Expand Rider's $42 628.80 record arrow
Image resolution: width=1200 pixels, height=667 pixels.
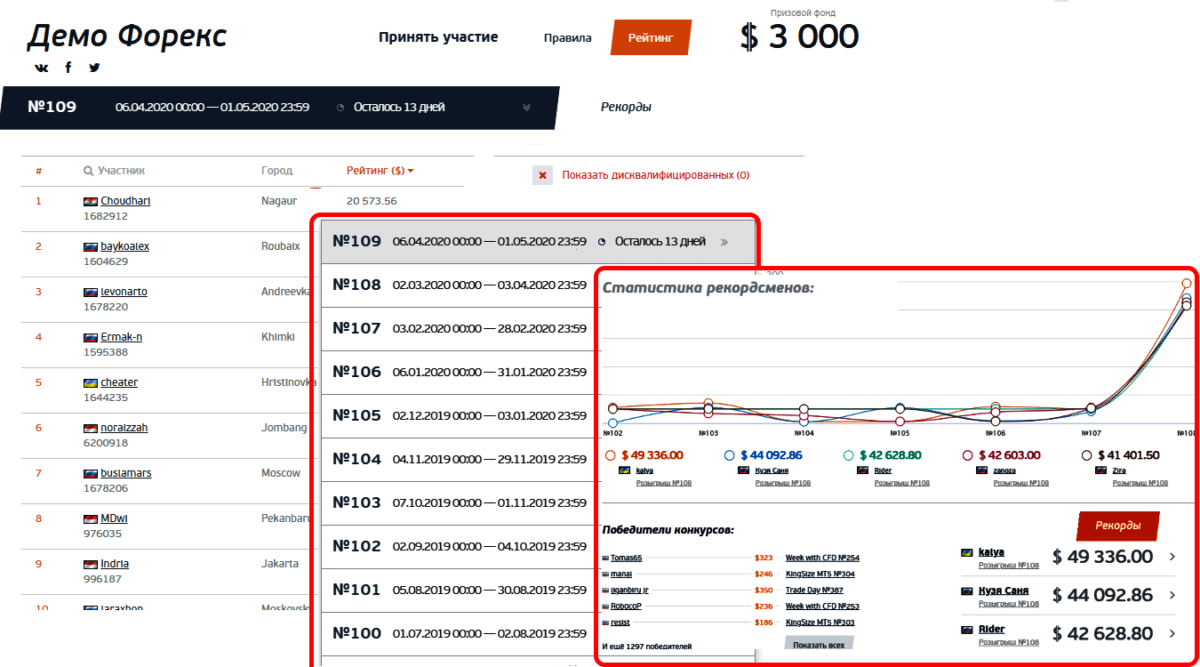(1172, 634)
